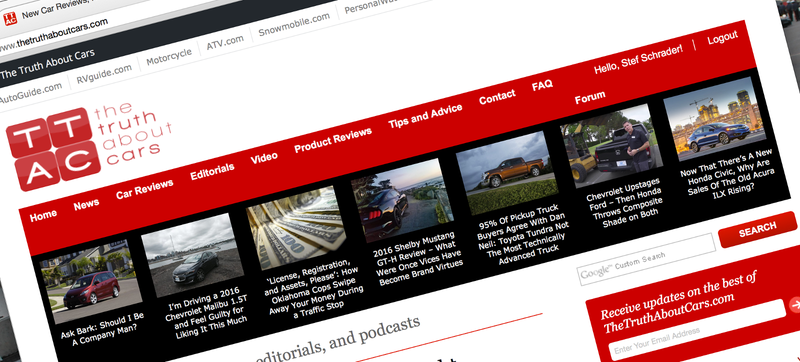
Task: Open the News menu item
Action: (86, 204)
